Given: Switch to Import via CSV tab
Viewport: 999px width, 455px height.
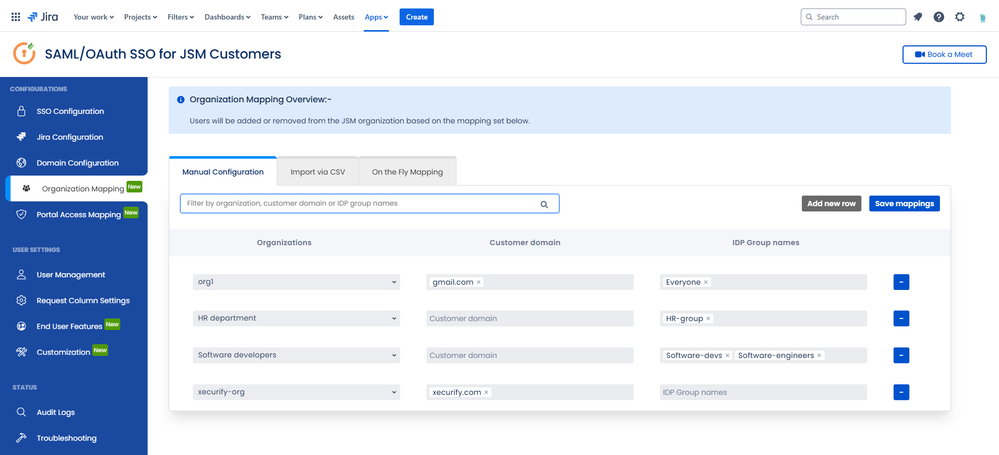Looking at the screenshot, I should 317,172.
